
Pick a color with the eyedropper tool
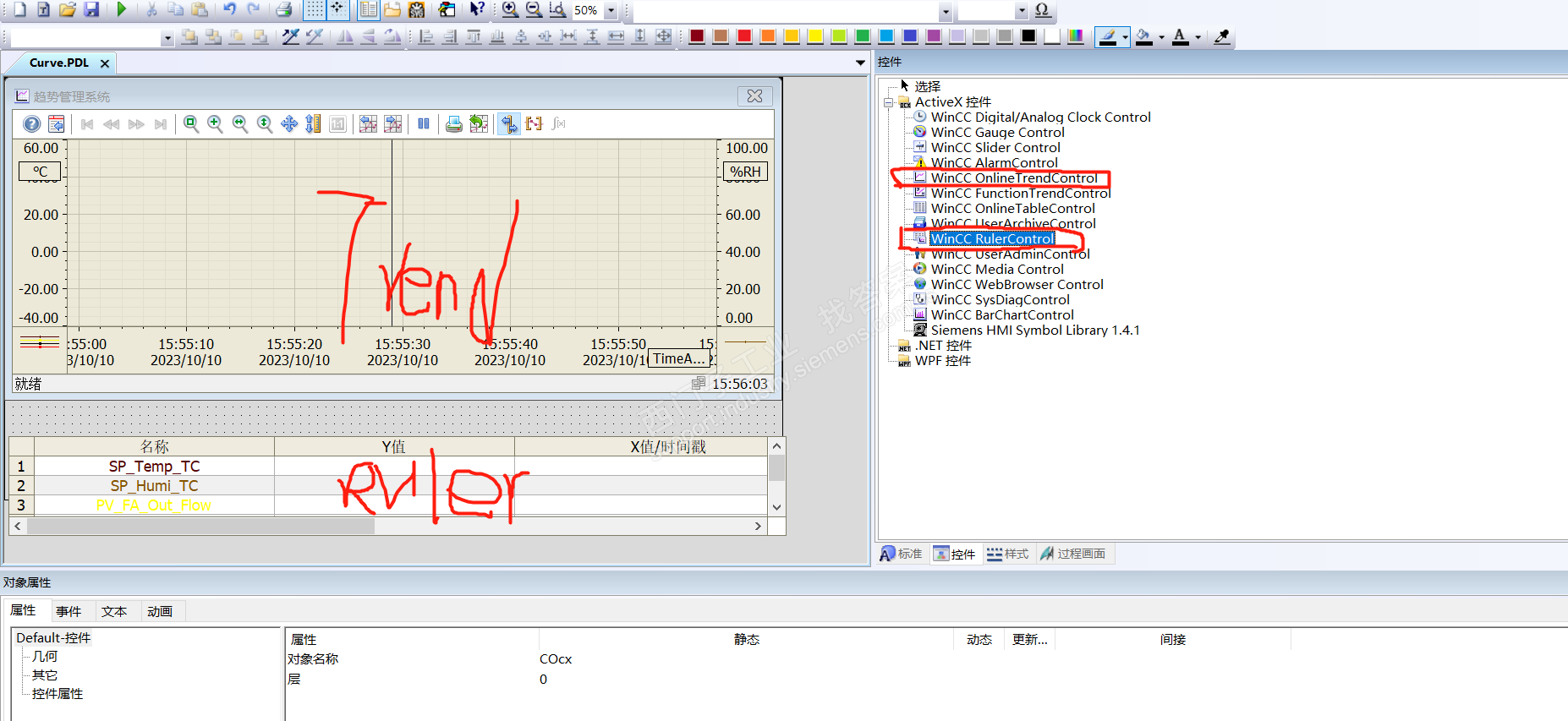click(x=1221, y=36)
